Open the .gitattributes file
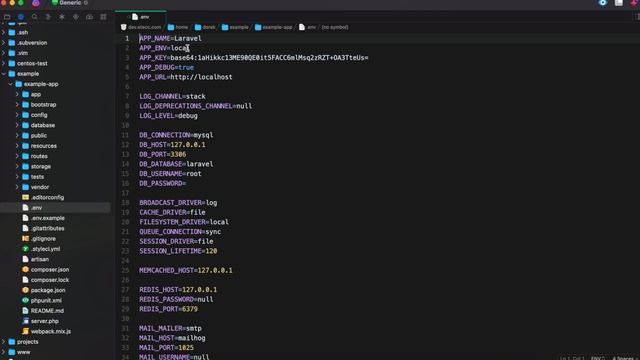 pyautogui.click(x=47, y=228)
